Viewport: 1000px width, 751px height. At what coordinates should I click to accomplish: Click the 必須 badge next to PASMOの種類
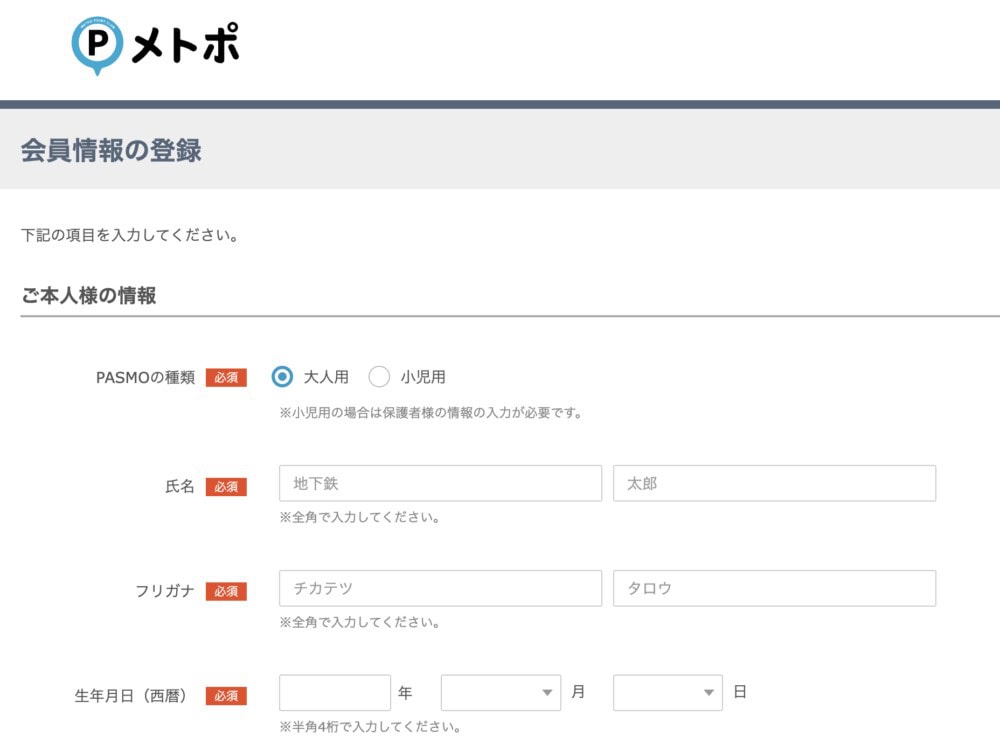[x=226, y=377]
